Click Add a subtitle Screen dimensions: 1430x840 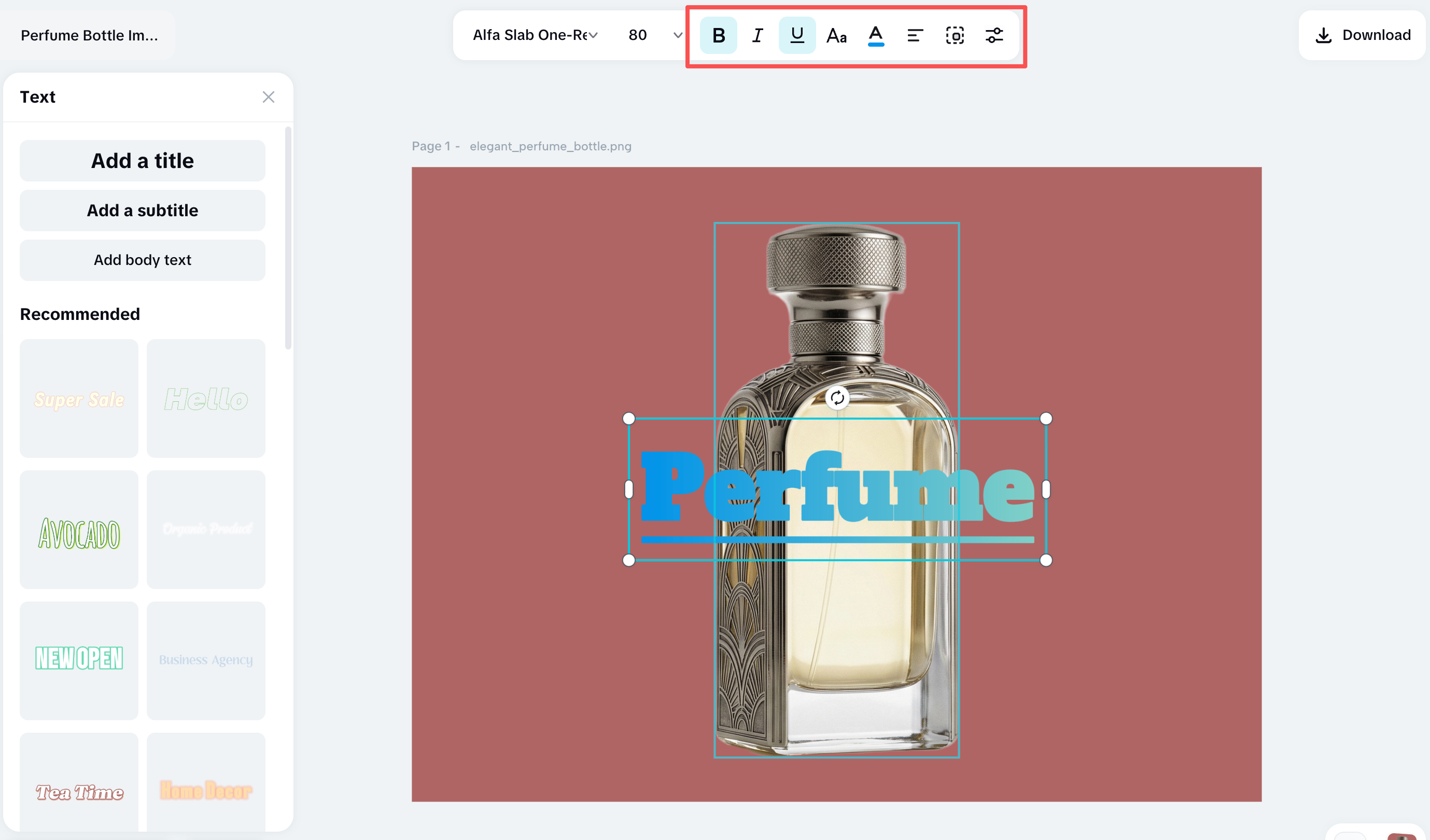pos(143,211)
